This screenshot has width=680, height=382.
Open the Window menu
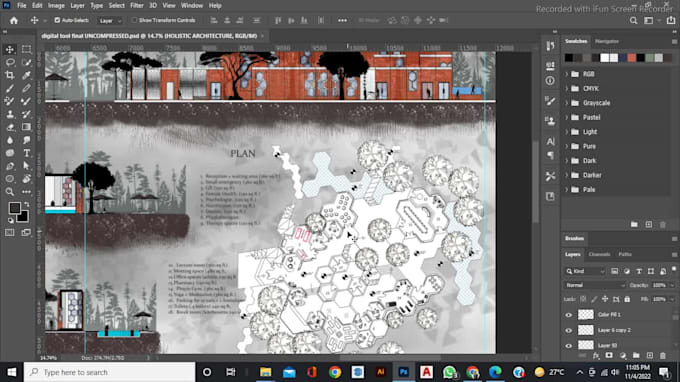click(192, 6)
